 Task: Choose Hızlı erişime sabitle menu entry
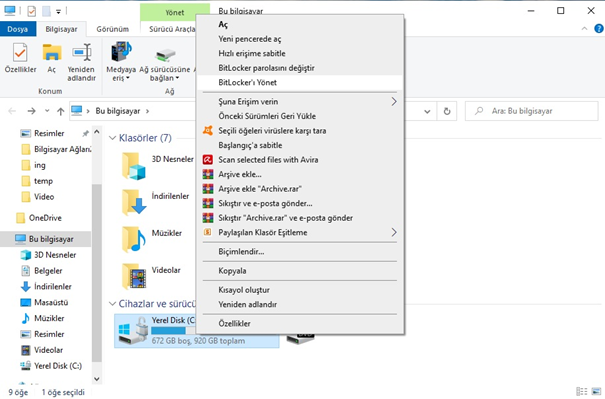300,54
